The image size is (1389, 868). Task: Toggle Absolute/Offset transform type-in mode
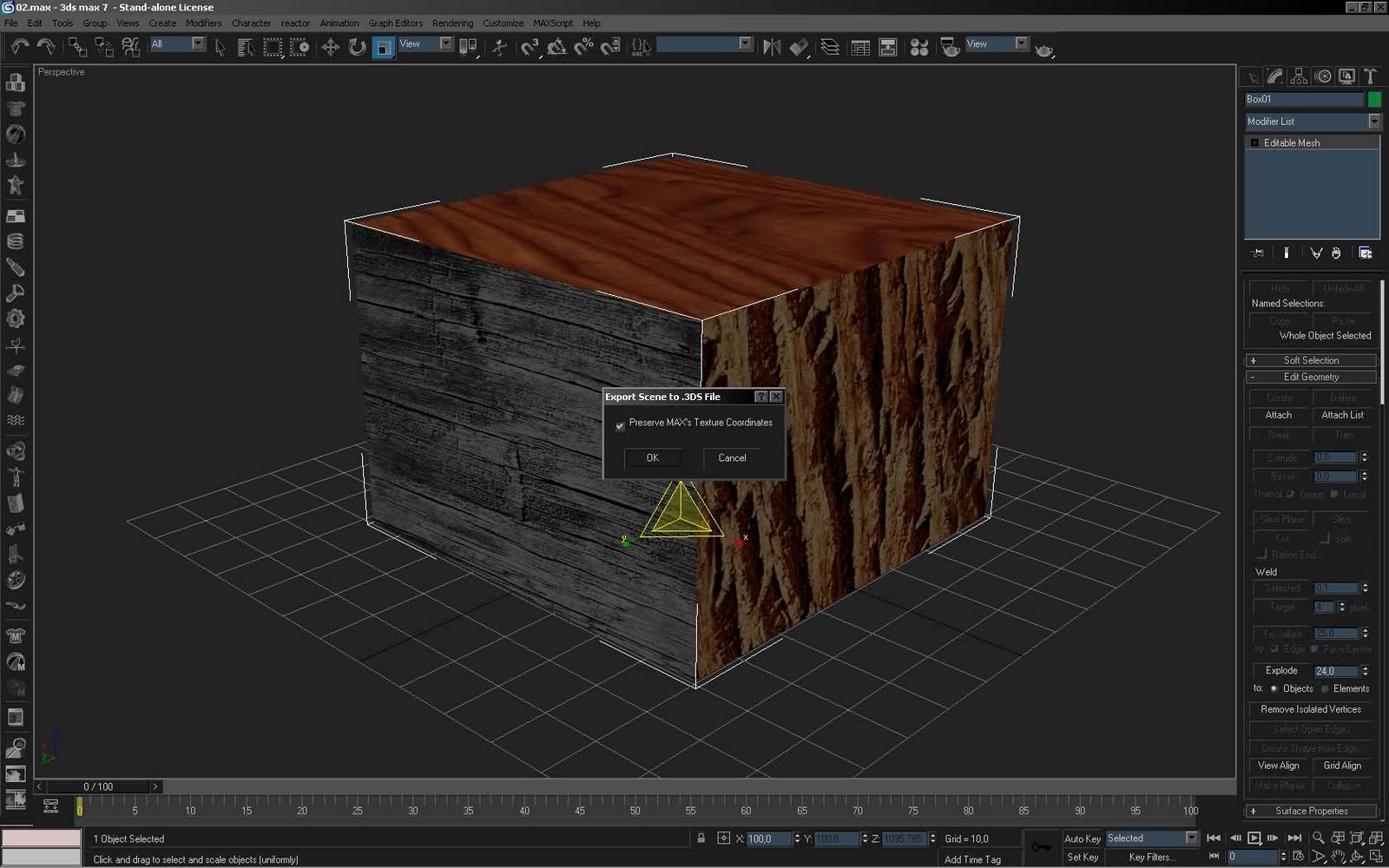[x=723, y=838]
